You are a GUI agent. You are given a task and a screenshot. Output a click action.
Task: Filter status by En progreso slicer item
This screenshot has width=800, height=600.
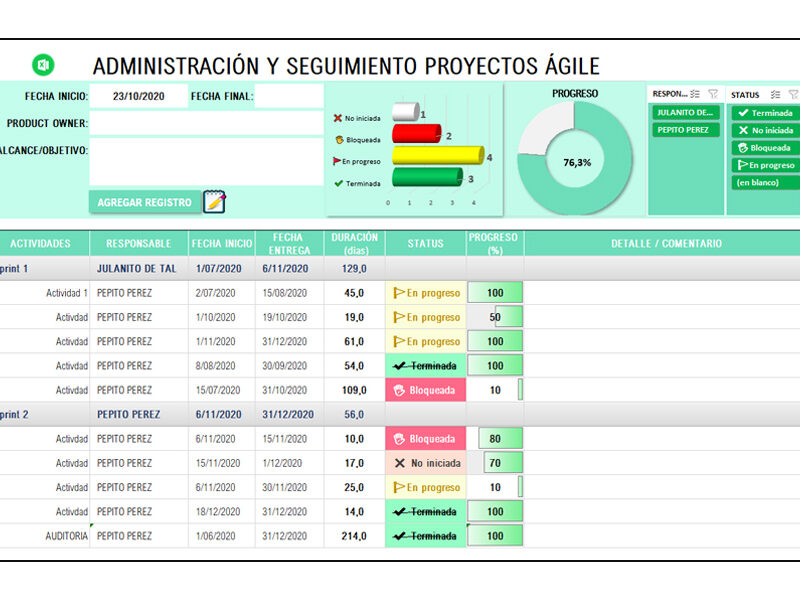(x=766, y=165)
